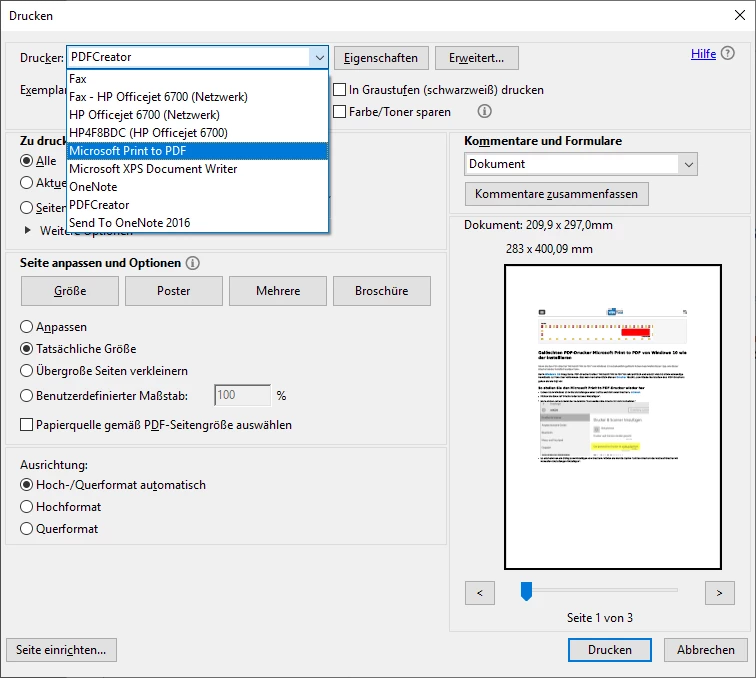
Task: Open Seite einrichten... dialog
Action: coord(61,650)
